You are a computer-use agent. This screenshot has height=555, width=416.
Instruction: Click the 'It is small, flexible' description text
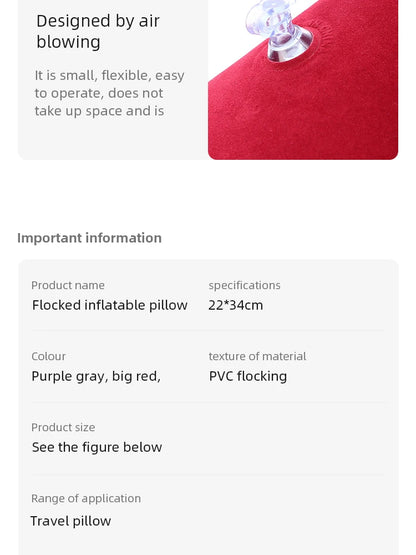pyautogui.click(x=109, y=93)
